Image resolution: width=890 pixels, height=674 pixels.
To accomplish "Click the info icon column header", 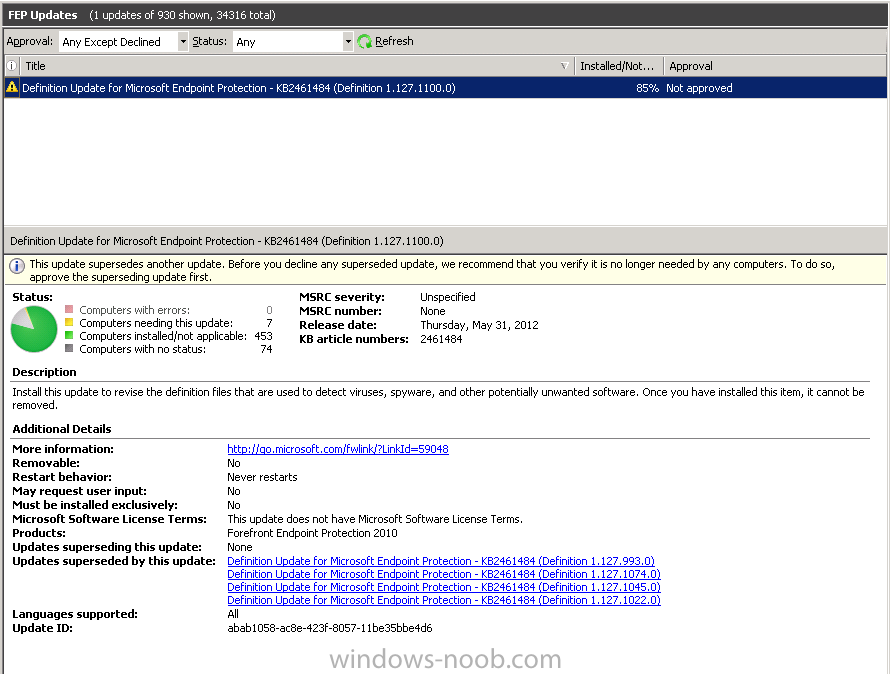I will pos(11,66).
